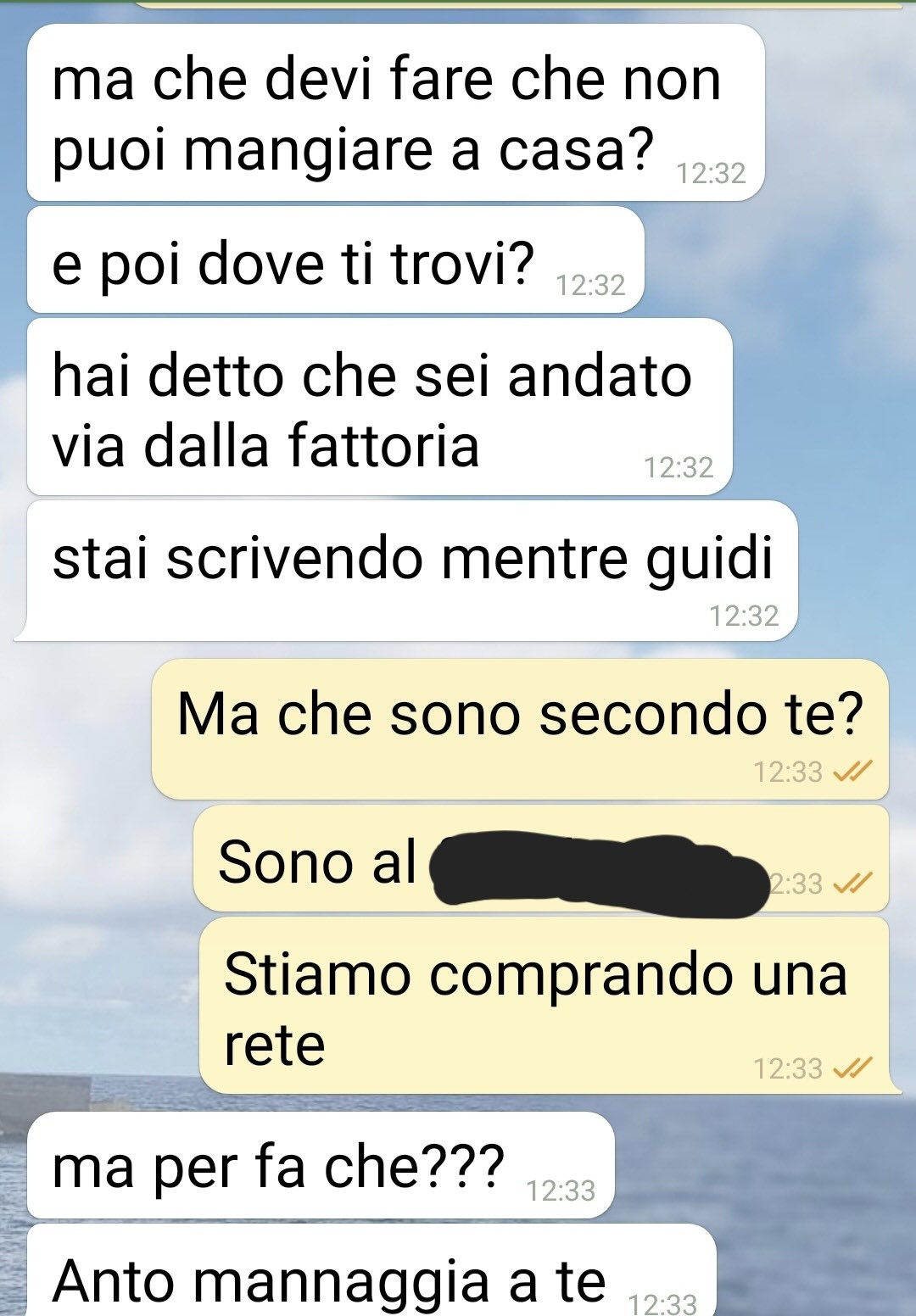Tap the 12:33 timestamp next to 'Anto mannaggia a te'
This screenshot has height=1316, width=916.
pyautogui.click(x=662, y=1303)
